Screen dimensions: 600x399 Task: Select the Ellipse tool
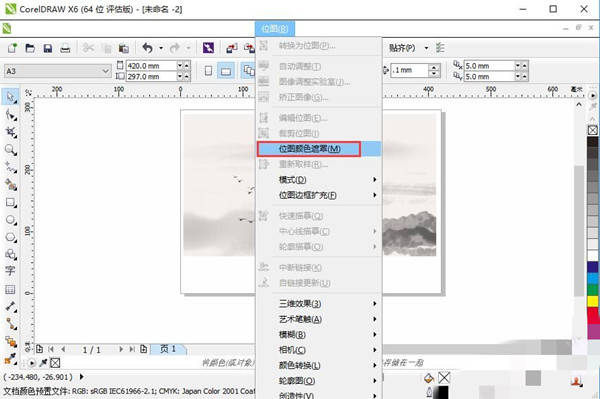pos(10,220)
